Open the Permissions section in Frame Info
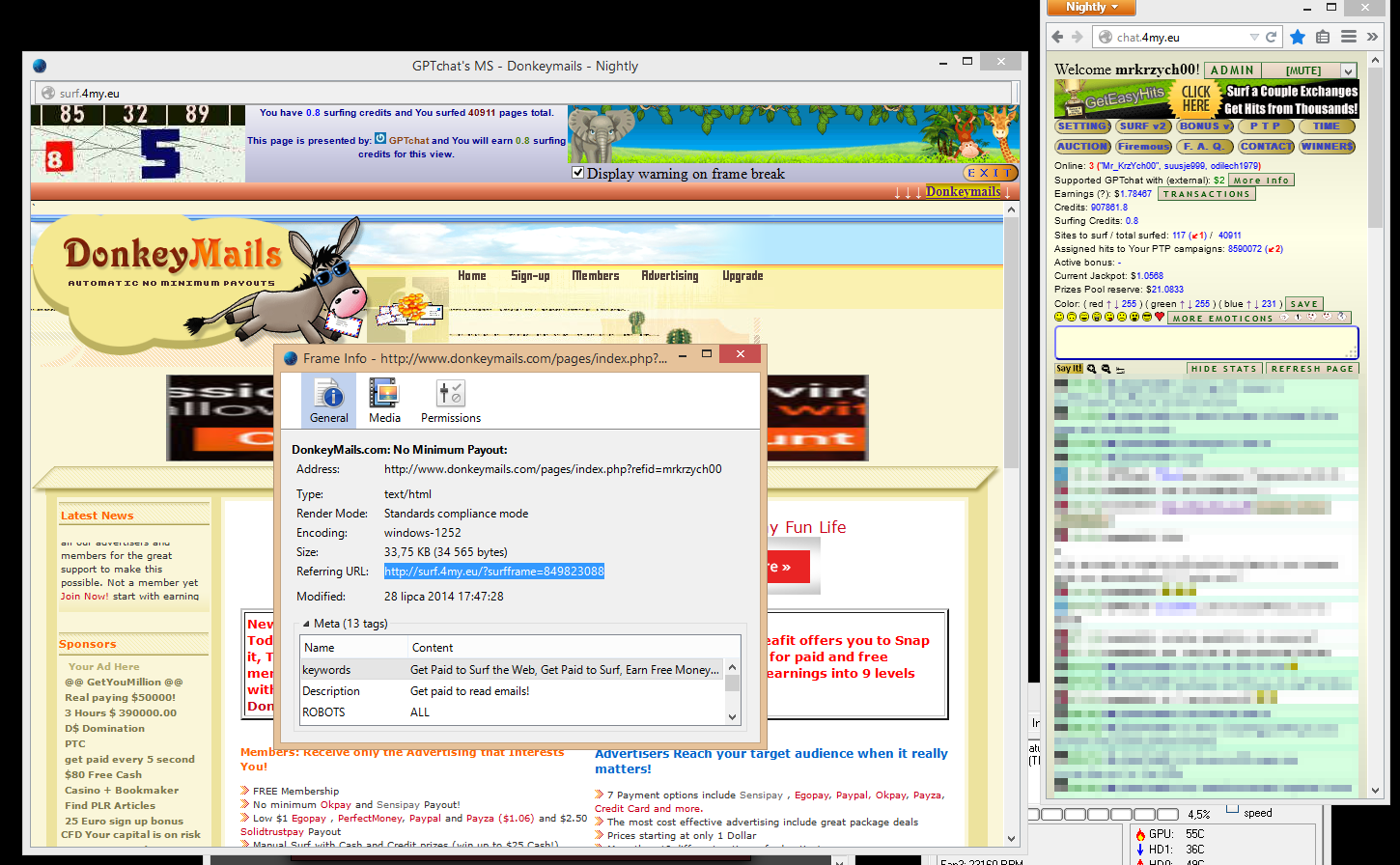 tap(451, 401)
